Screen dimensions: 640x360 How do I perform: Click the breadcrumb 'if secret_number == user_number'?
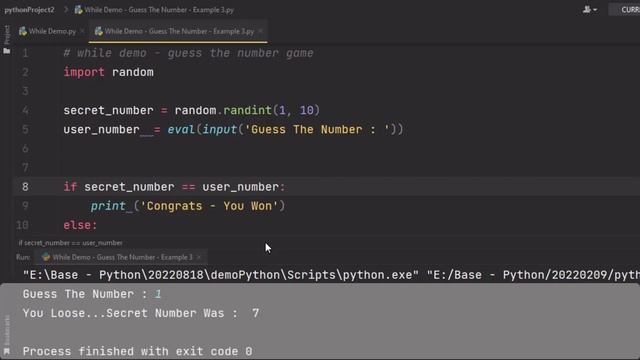coord(70,243)
